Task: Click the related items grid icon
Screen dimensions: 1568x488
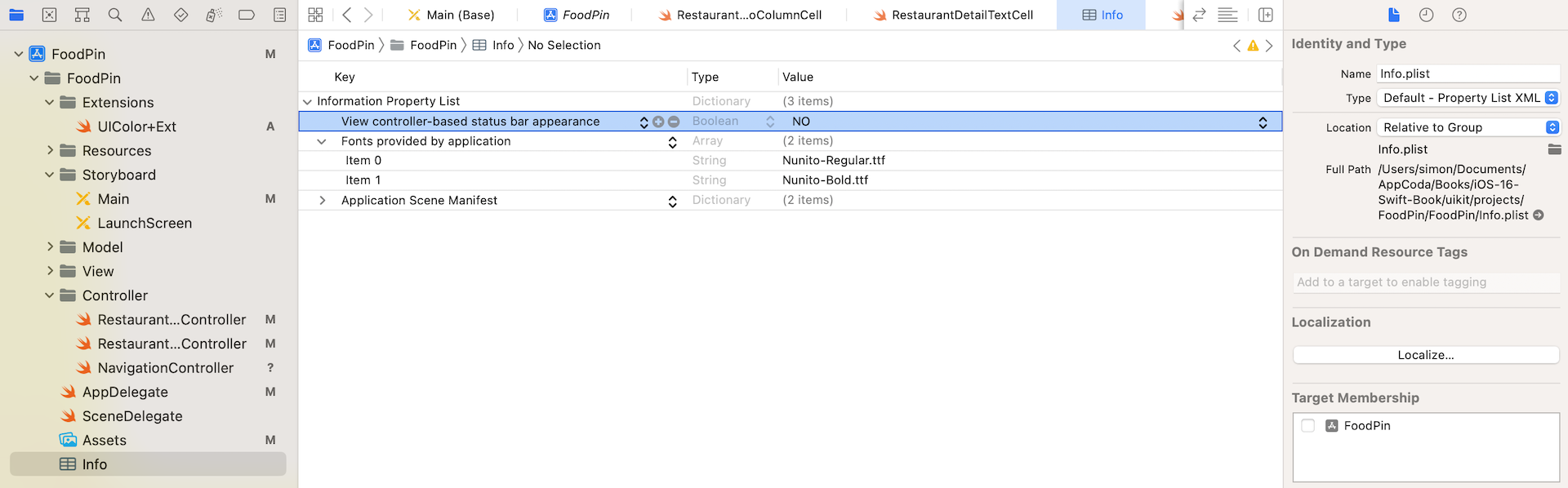Action: coord(315,15)
